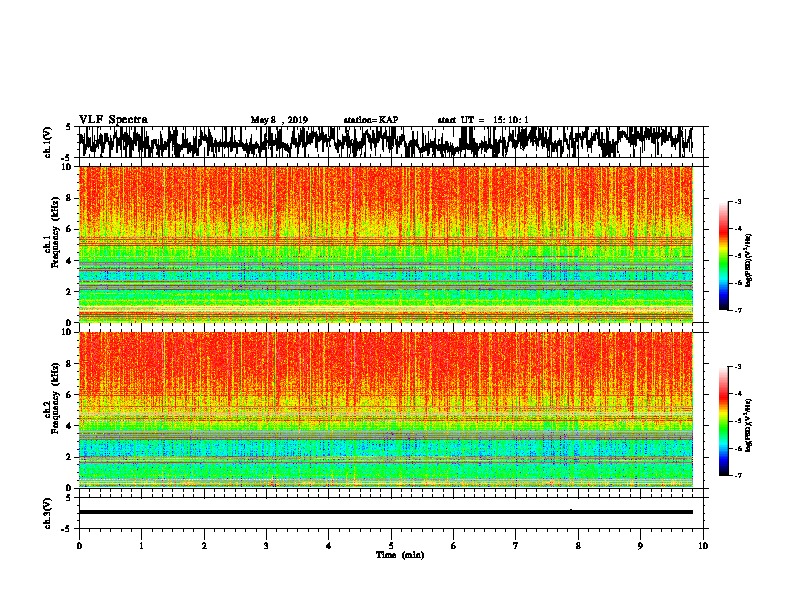Click the time axis tick label '5'
This screenshot has height=612, width=792.
coord(391,545)
